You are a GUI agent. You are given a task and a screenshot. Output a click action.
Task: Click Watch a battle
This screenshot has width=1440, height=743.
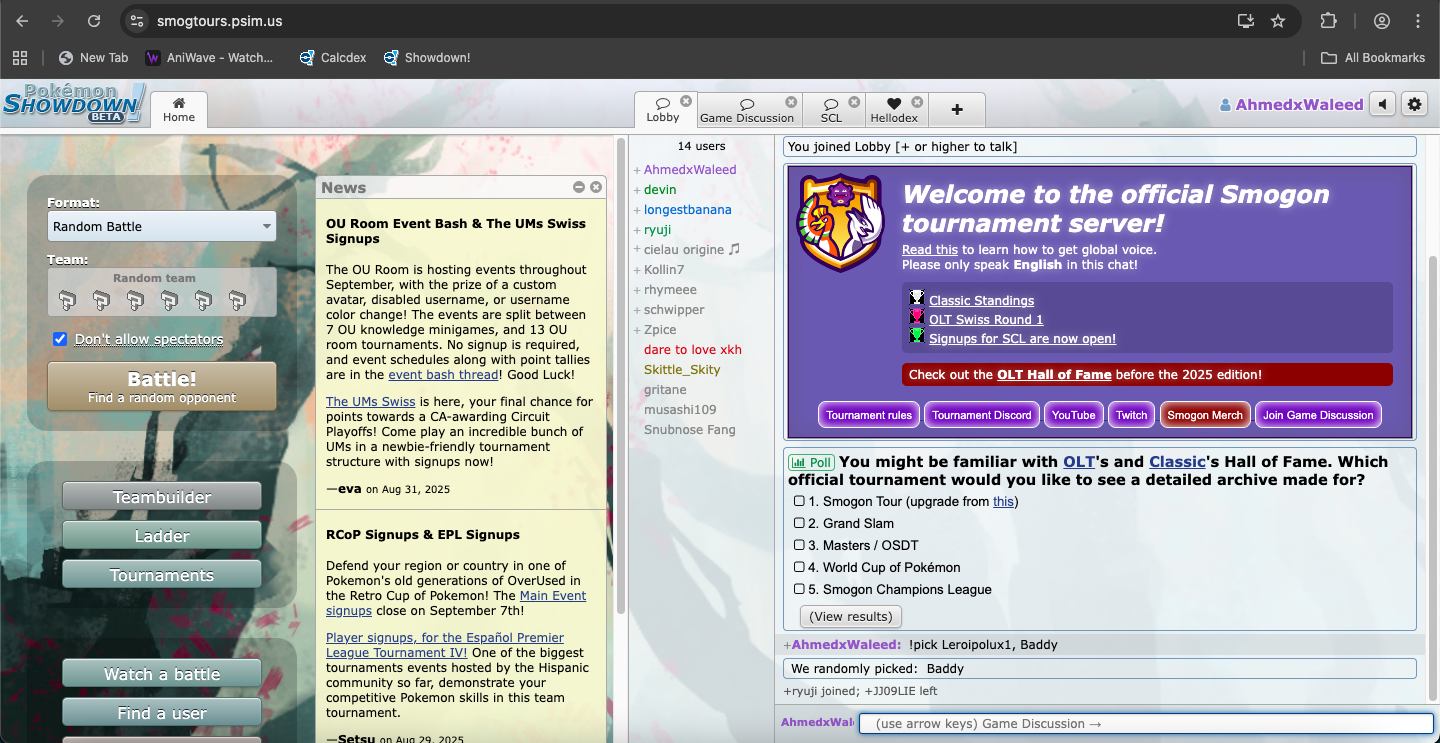pos(162,674)
